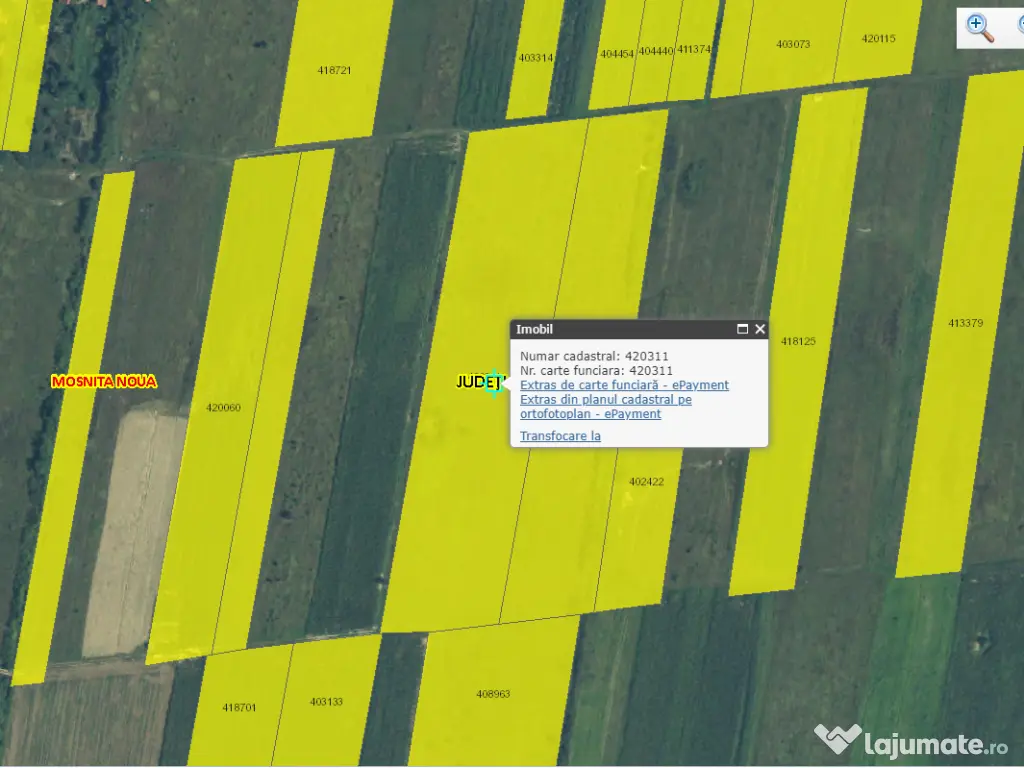This screenshot has width=1024, height=768.
Task: Select parcel labeled 413379
Action: 965,323
